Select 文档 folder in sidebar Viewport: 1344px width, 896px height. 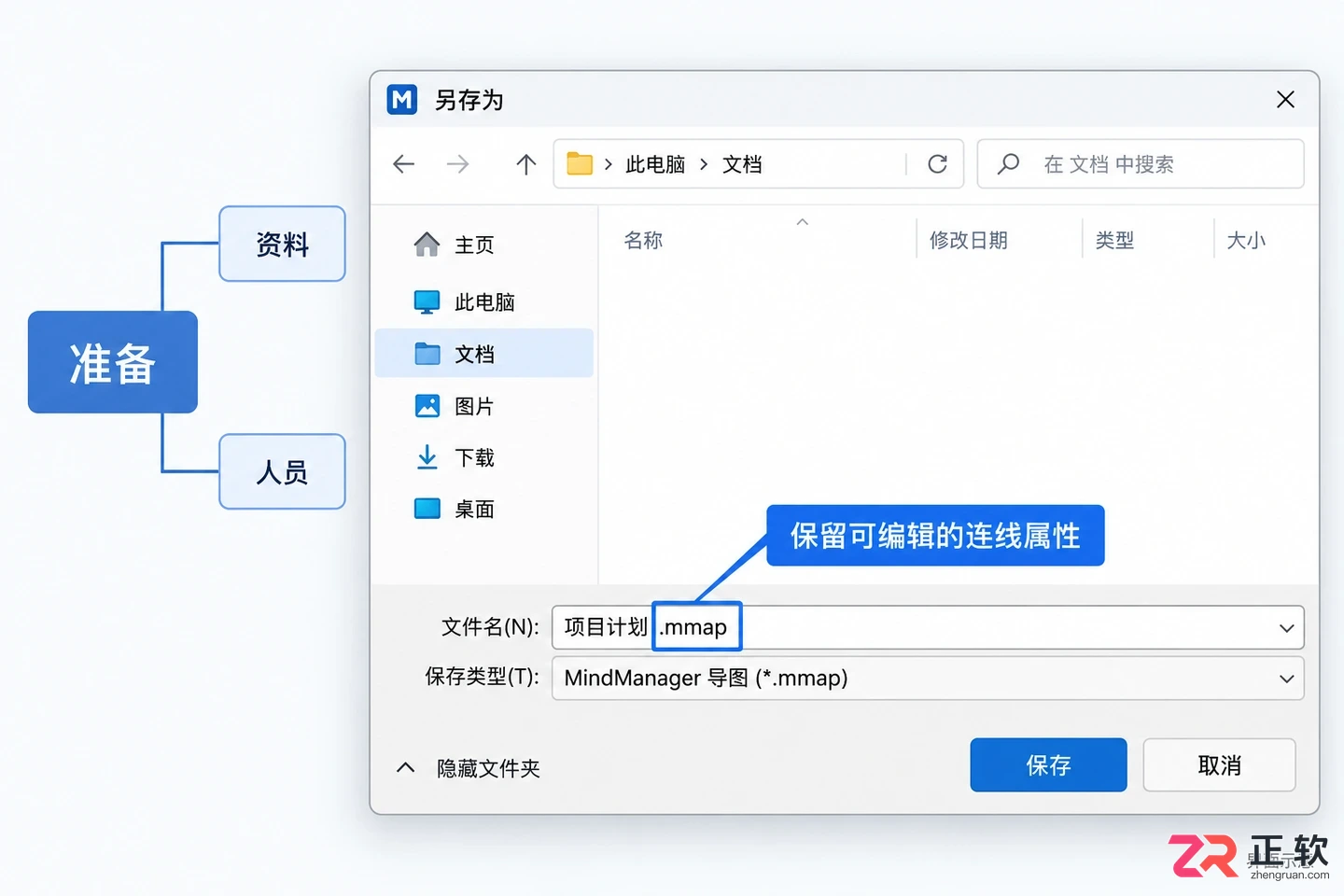[483, 353]
